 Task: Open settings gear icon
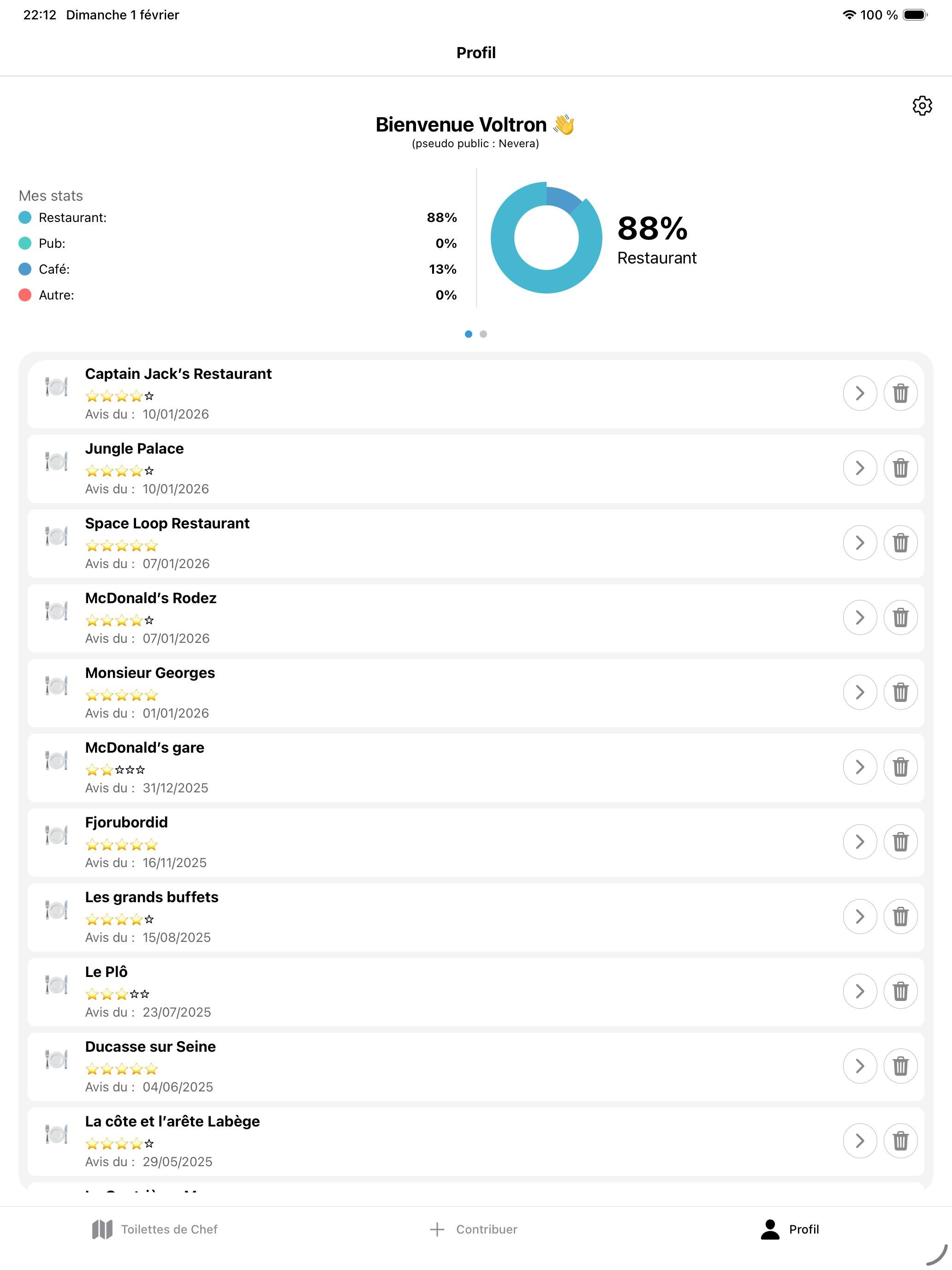point(922,106)
